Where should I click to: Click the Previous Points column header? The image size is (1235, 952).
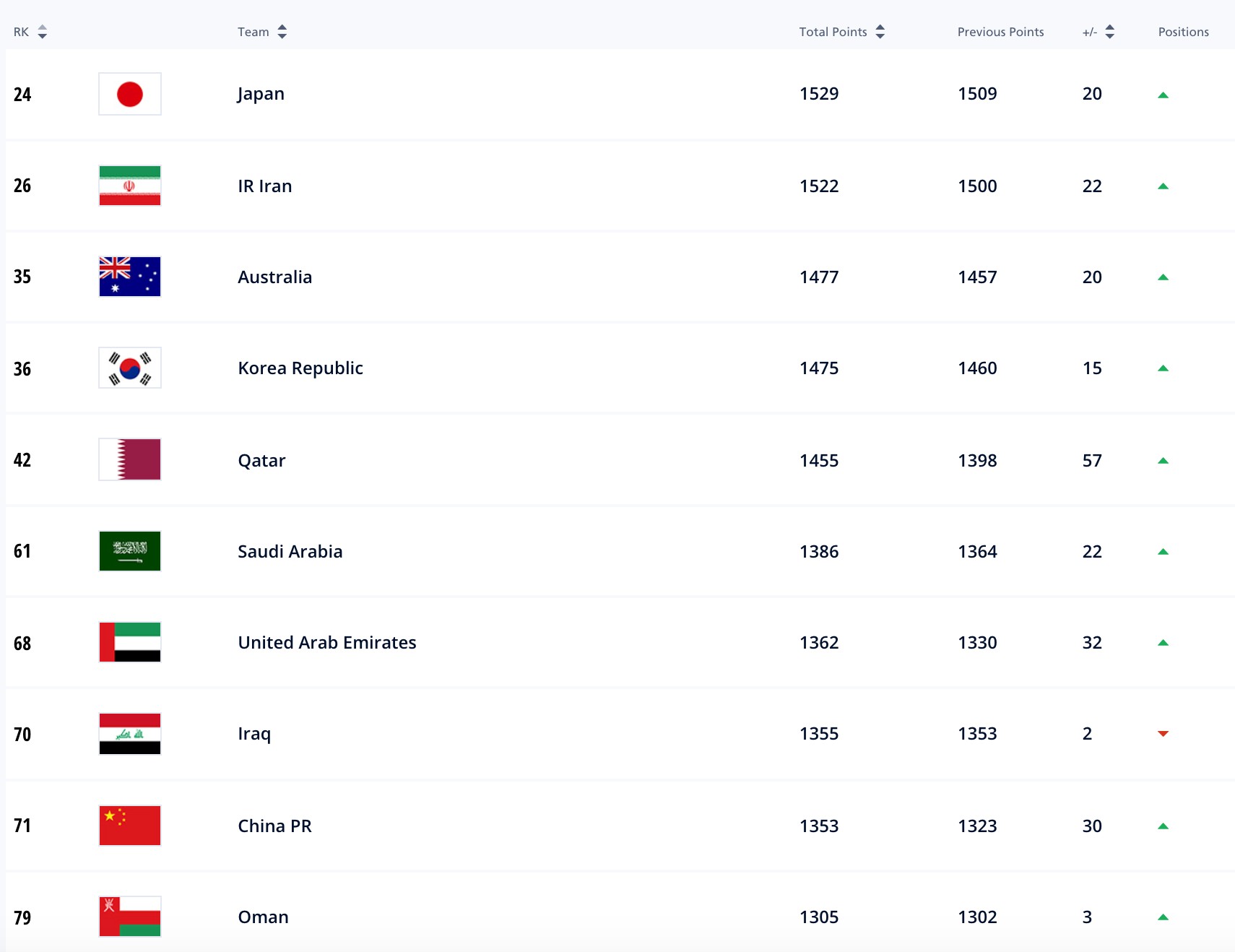pos(1000,32)
